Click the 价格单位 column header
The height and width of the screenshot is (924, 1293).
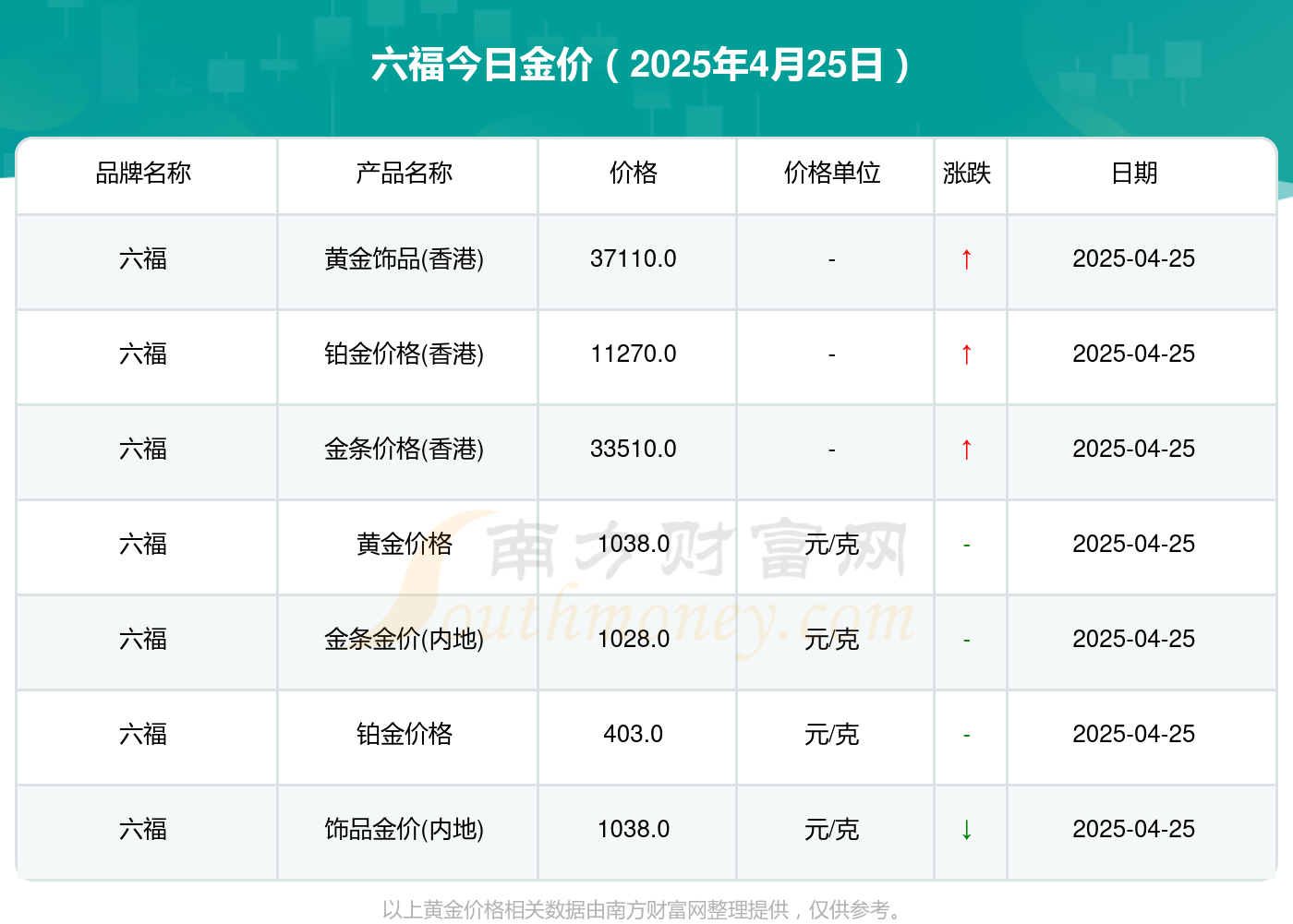click(x=832, y=173)
